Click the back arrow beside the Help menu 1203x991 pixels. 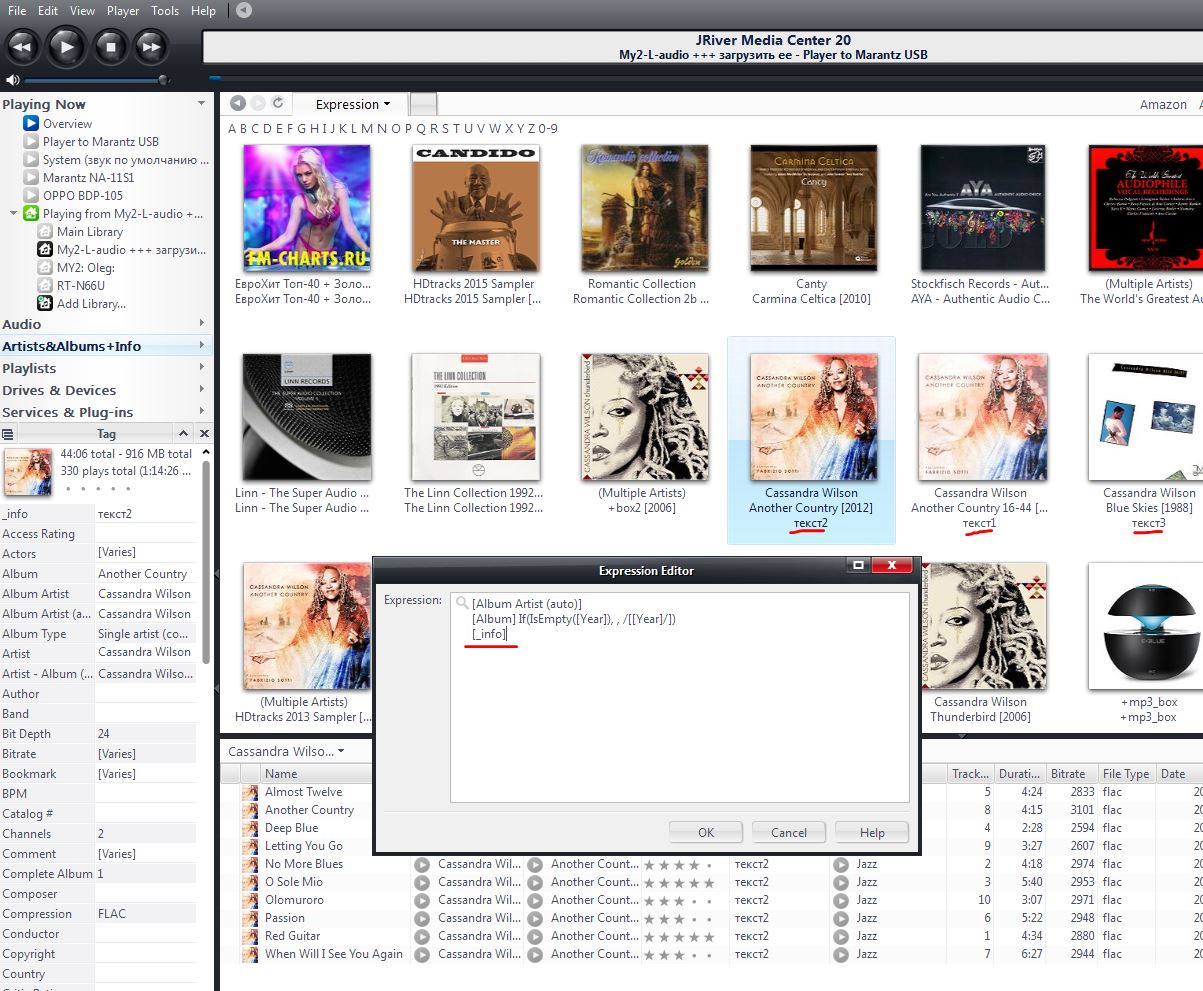click(x=244, y=11)
